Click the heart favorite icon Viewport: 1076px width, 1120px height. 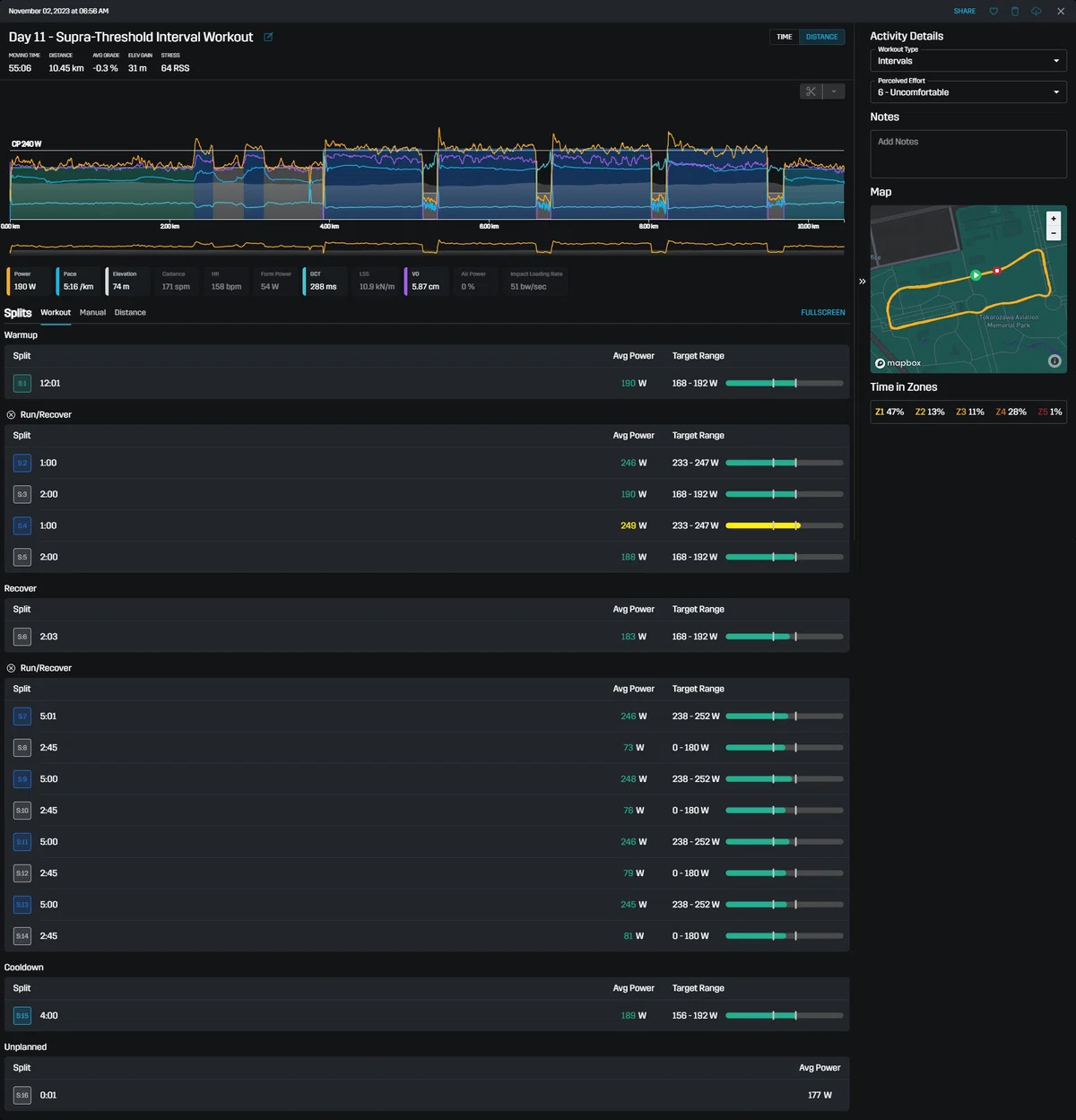[x=994, y=11]
